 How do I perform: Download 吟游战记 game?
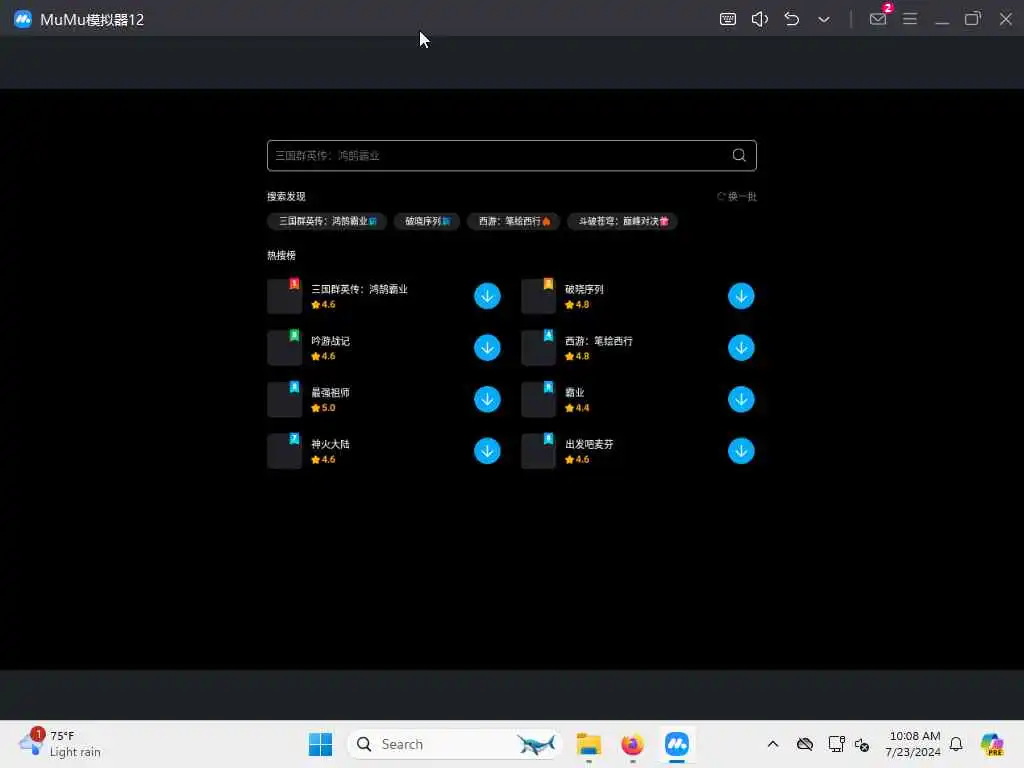click(487, 347)
